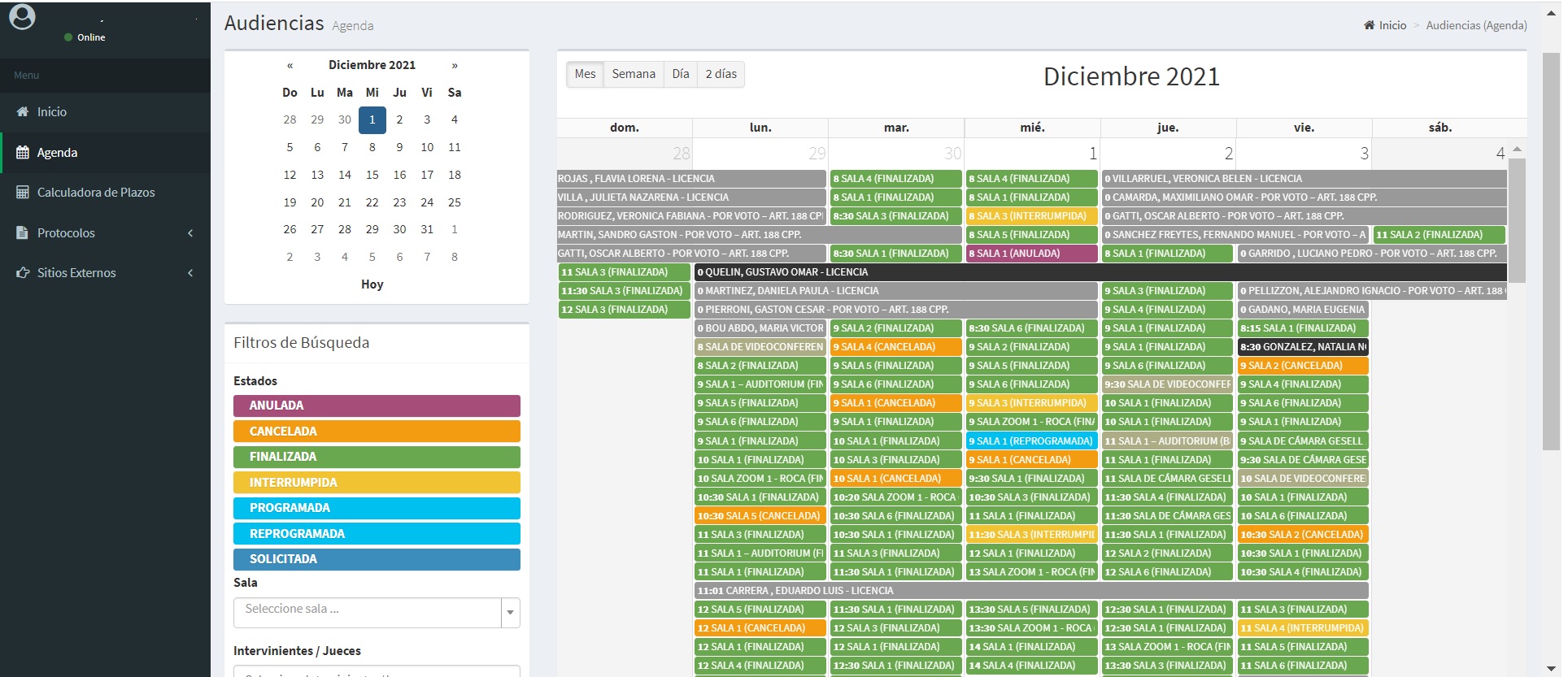Viewport: 1568px width, 677px height.
Task: Click the breadcrumb home icon near Inicio
Action: coord(1370,25)
